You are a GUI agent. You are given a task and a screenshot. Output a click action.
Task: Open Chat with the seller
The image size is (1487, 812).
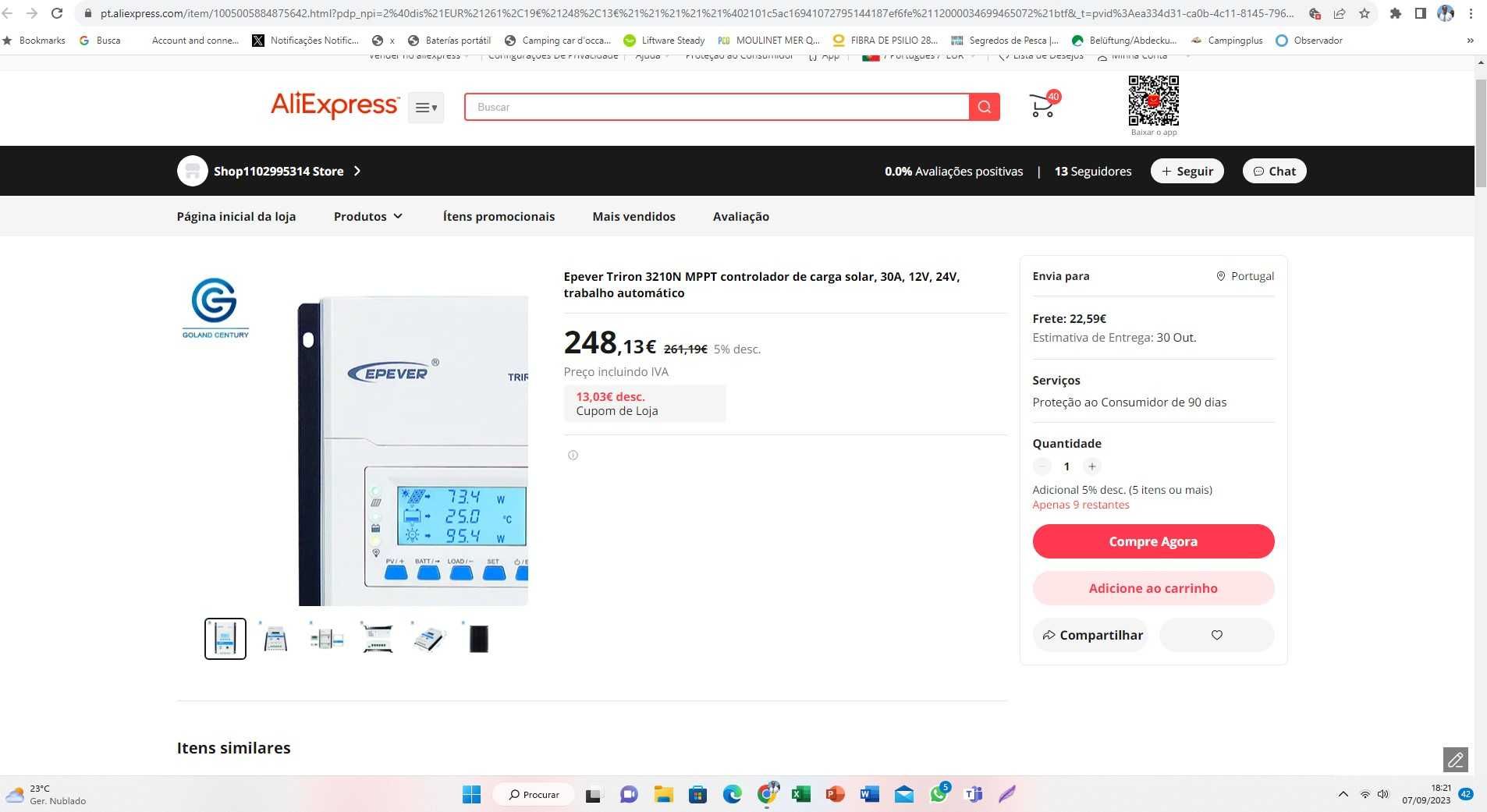(x=1274, y=171)
